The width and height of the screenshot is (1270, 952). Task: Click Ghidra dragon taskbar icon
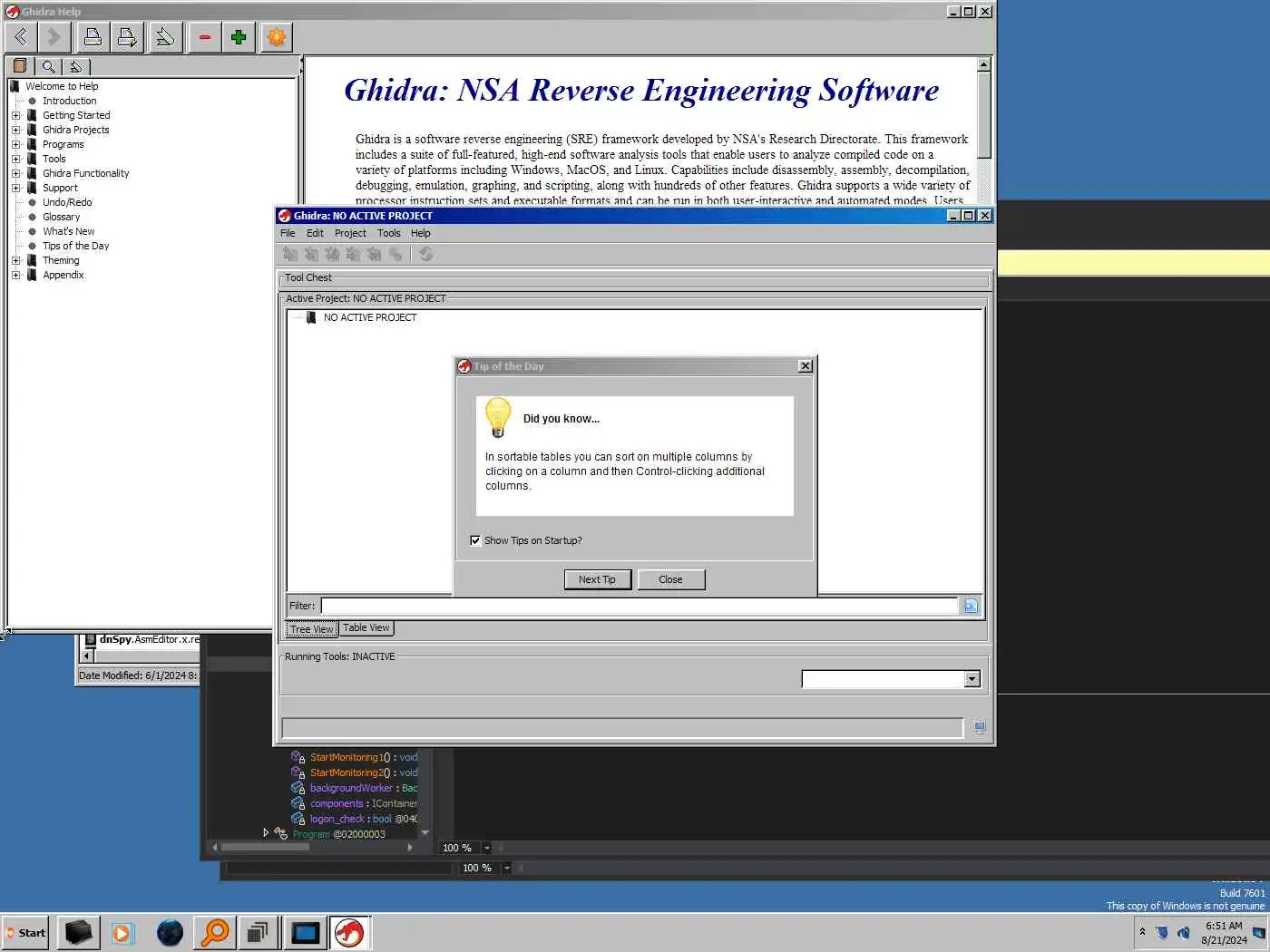349,932
